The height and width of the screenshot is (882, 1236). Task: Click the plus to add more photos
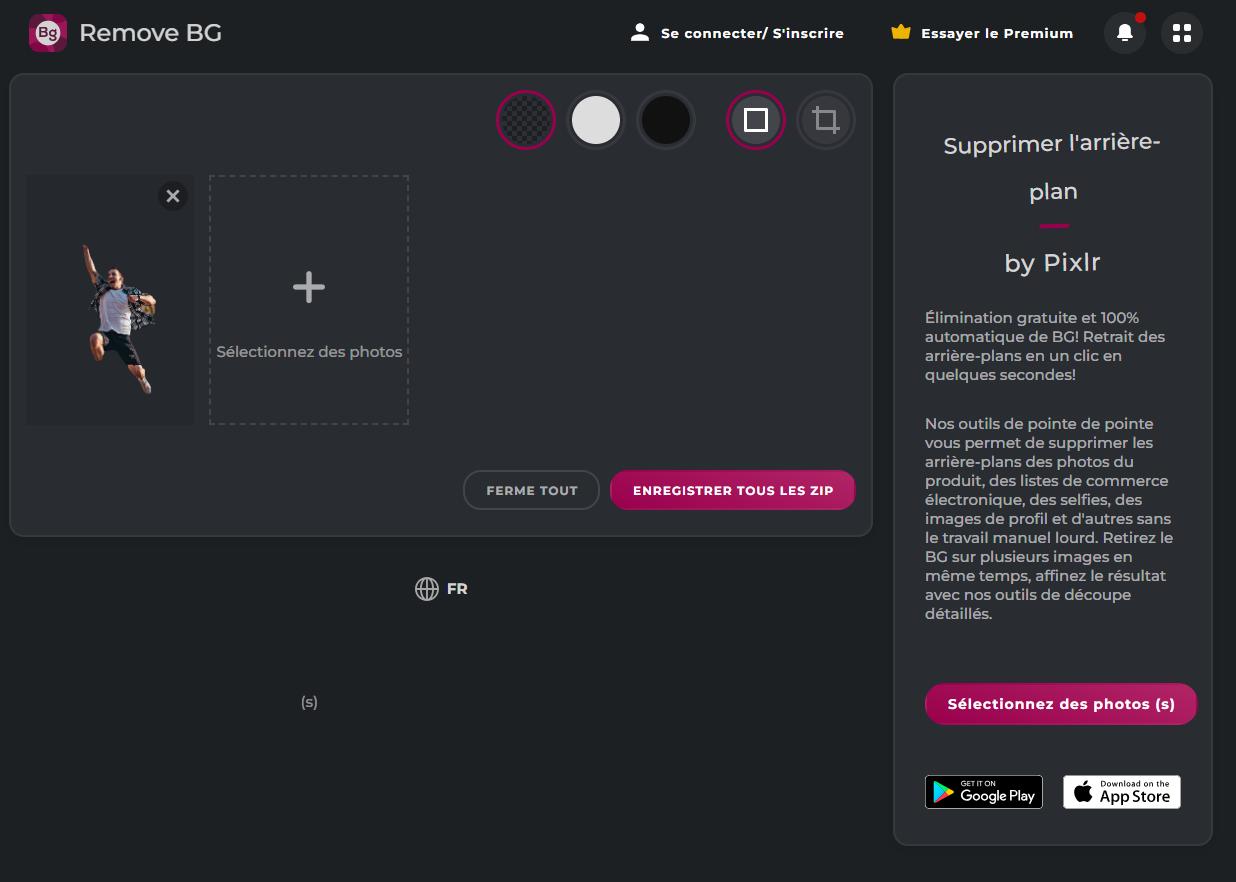tap(308, 287)
